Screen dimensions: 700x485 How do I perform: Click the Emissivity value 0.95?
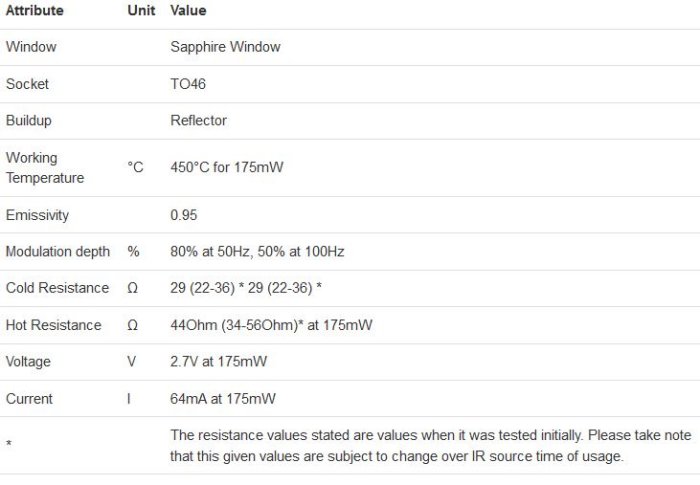[183, 215]
